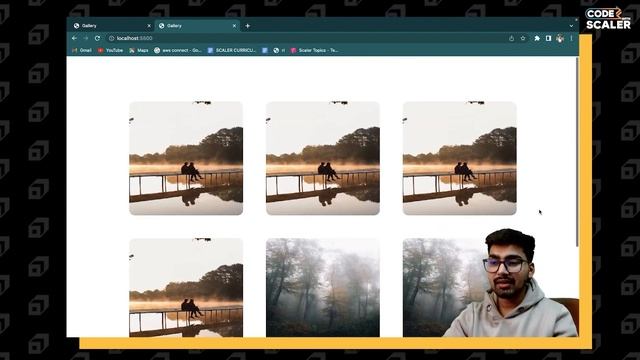Open the SCALER CURRICU... bookmark
640x360 pixels.
[231, 50]
